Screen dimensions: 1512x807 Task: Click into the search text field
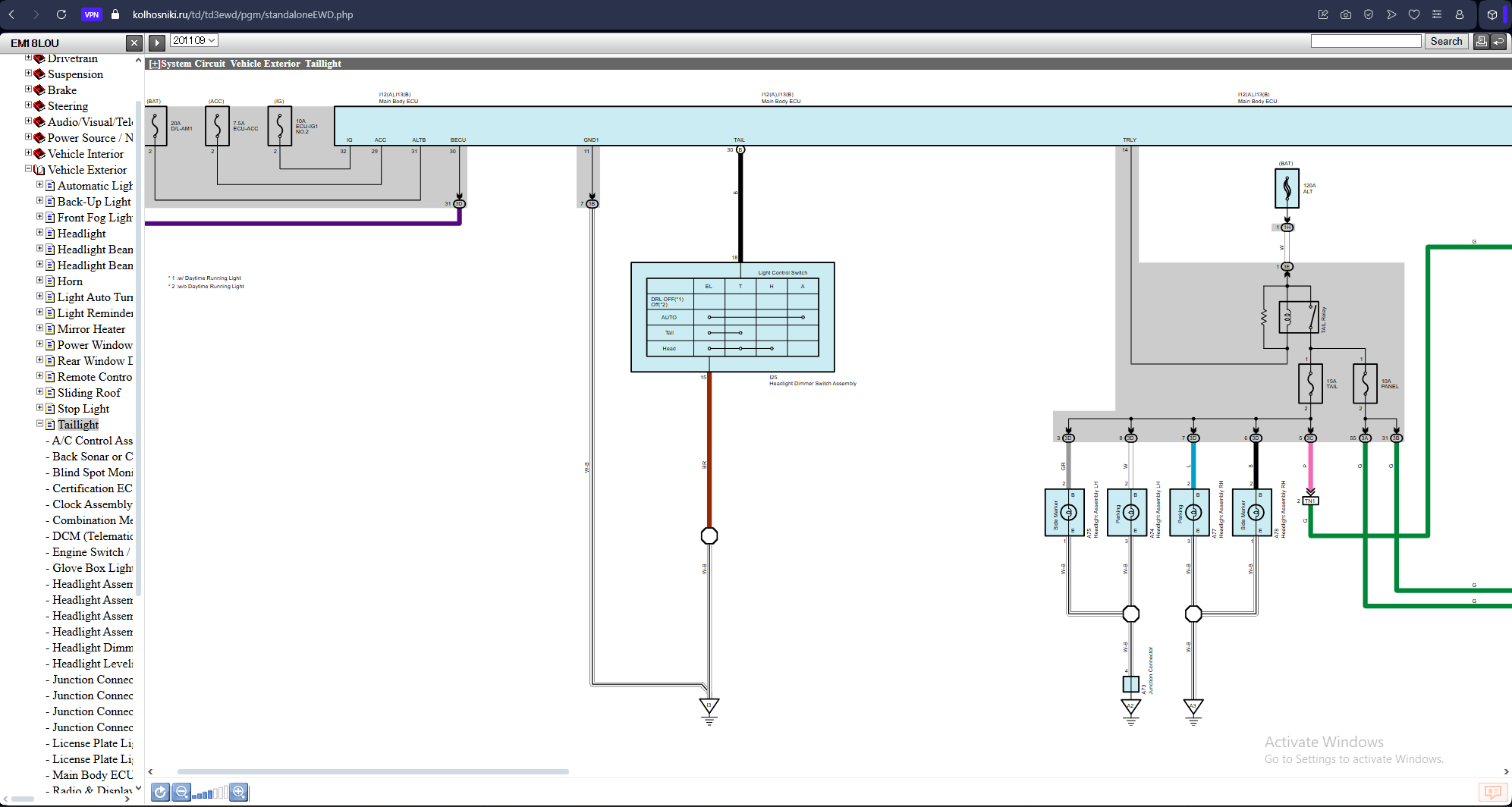coord(1366,42)
